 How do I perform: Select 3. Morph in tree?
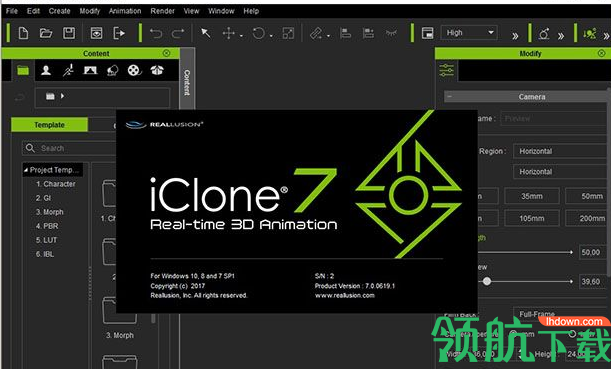click(49, 212)
